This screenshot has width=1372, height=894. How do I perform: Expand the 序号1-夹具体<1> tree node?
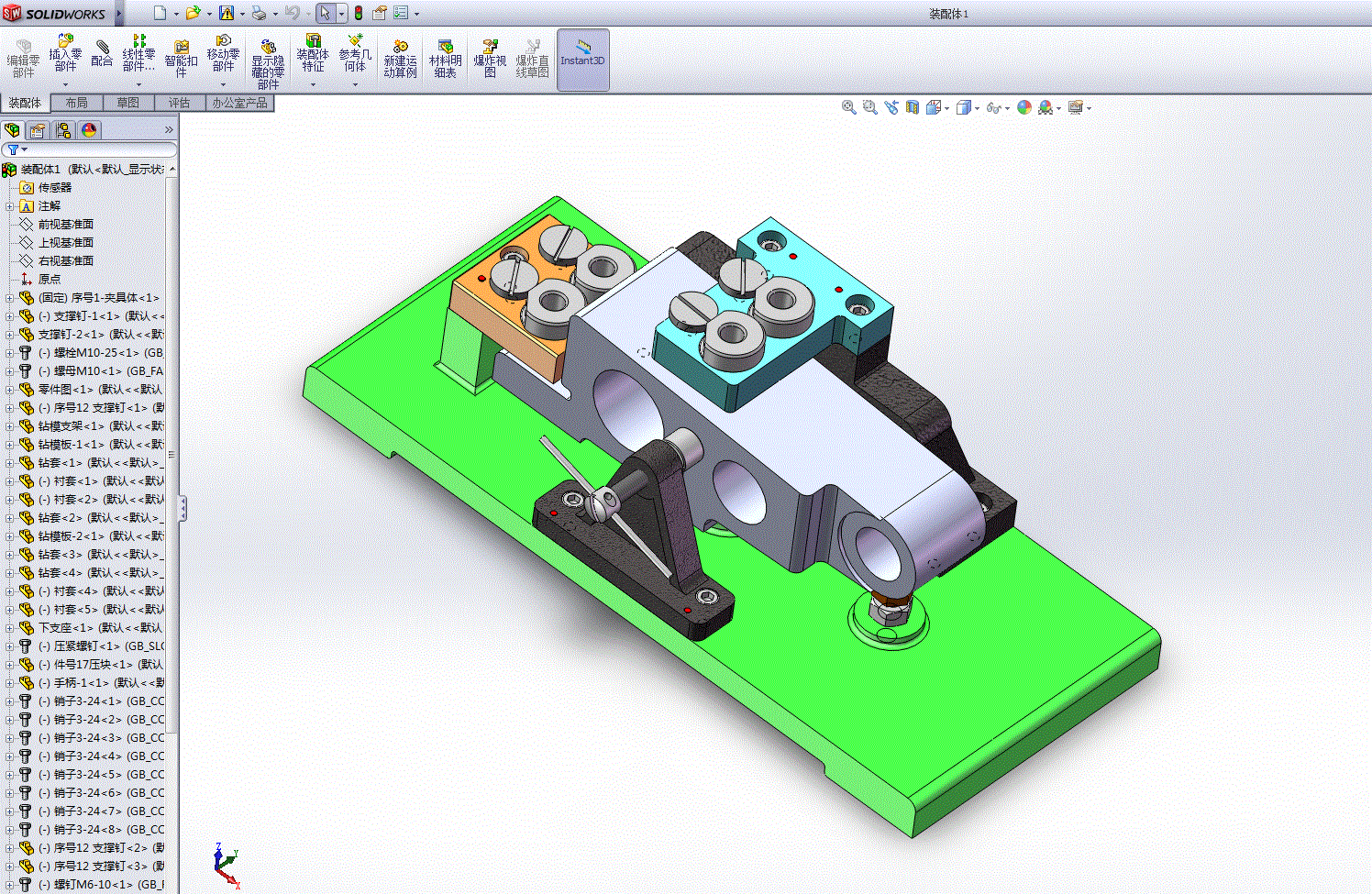tap(9, 298)
